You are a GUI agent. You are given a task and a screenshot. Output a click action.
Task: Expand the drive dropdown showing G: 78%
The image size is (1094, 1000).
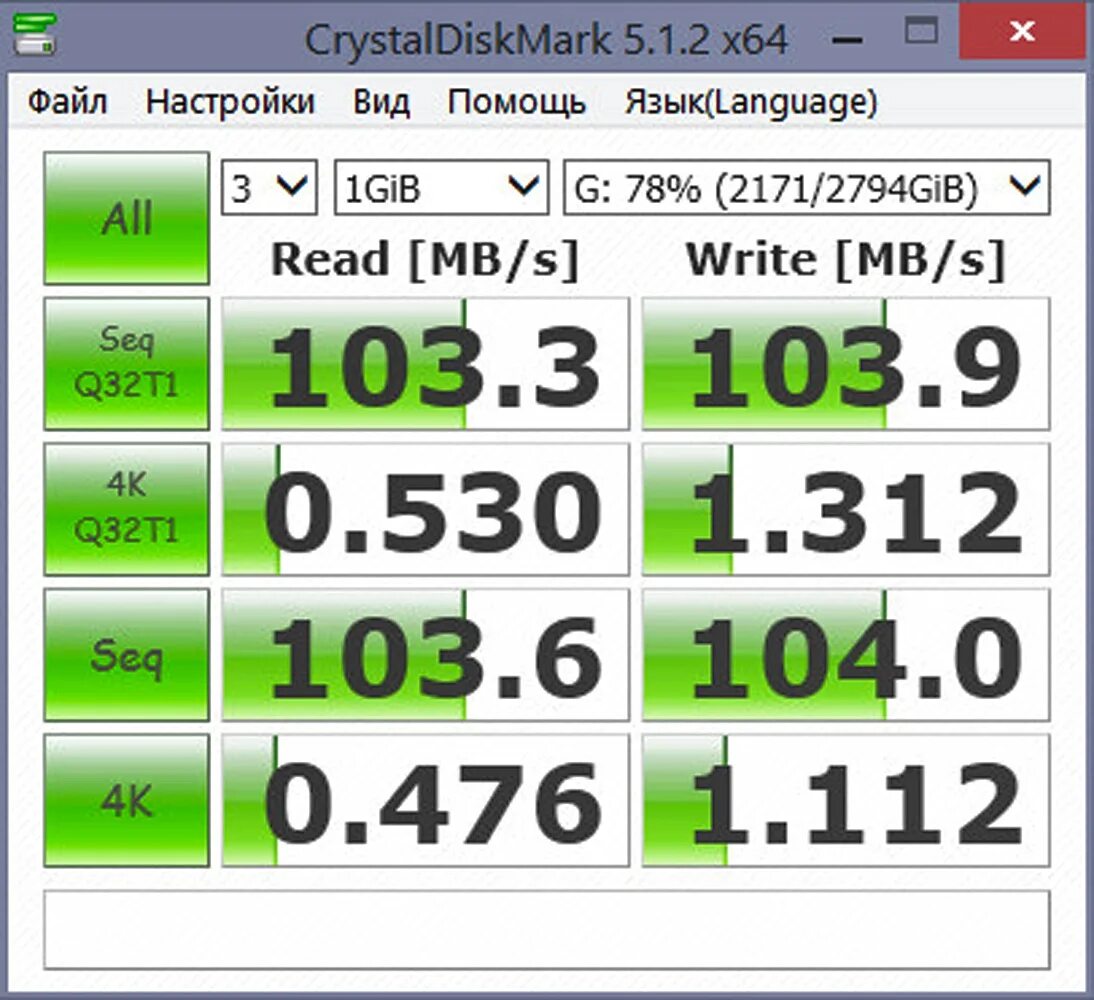click(x=807, y=188)
